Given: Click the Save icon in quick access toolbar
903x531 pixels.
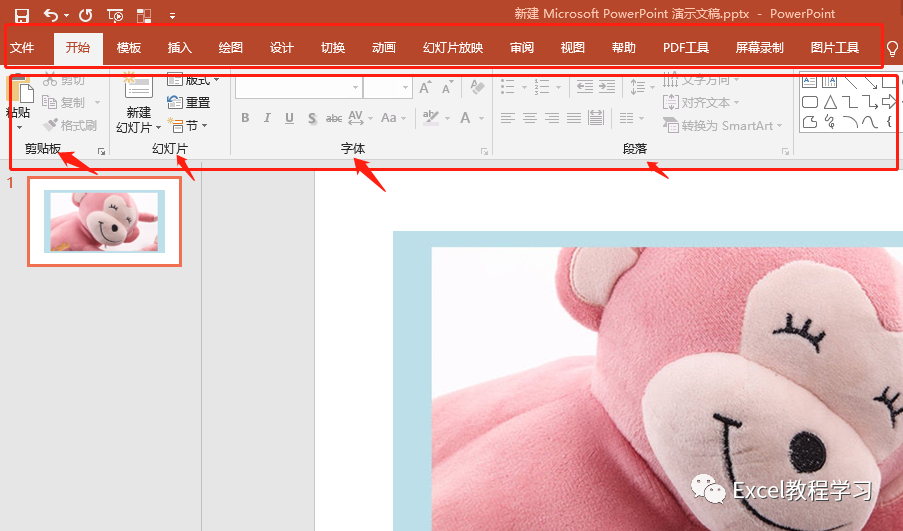Looking at the screenshot, I should [x=22, y=16].
